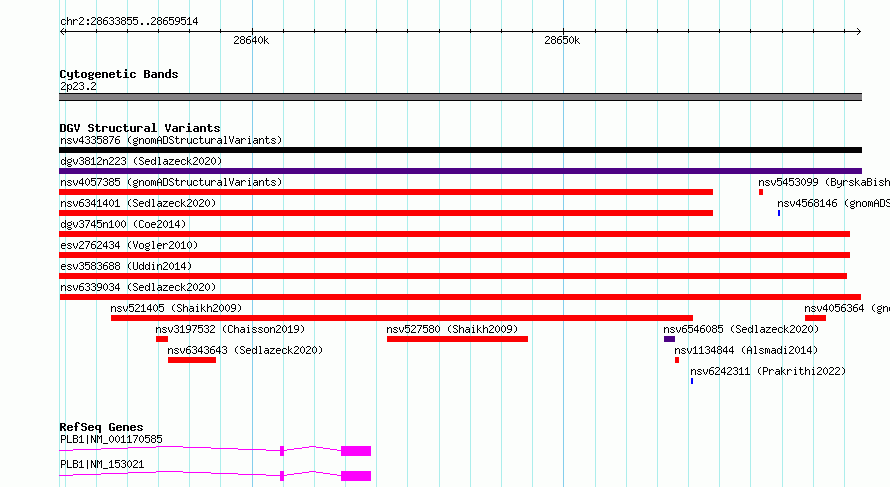Select the esv2762434 Vogler2010 variant bar
Viewport: 890px width, 487px height.
pos(455,255)
